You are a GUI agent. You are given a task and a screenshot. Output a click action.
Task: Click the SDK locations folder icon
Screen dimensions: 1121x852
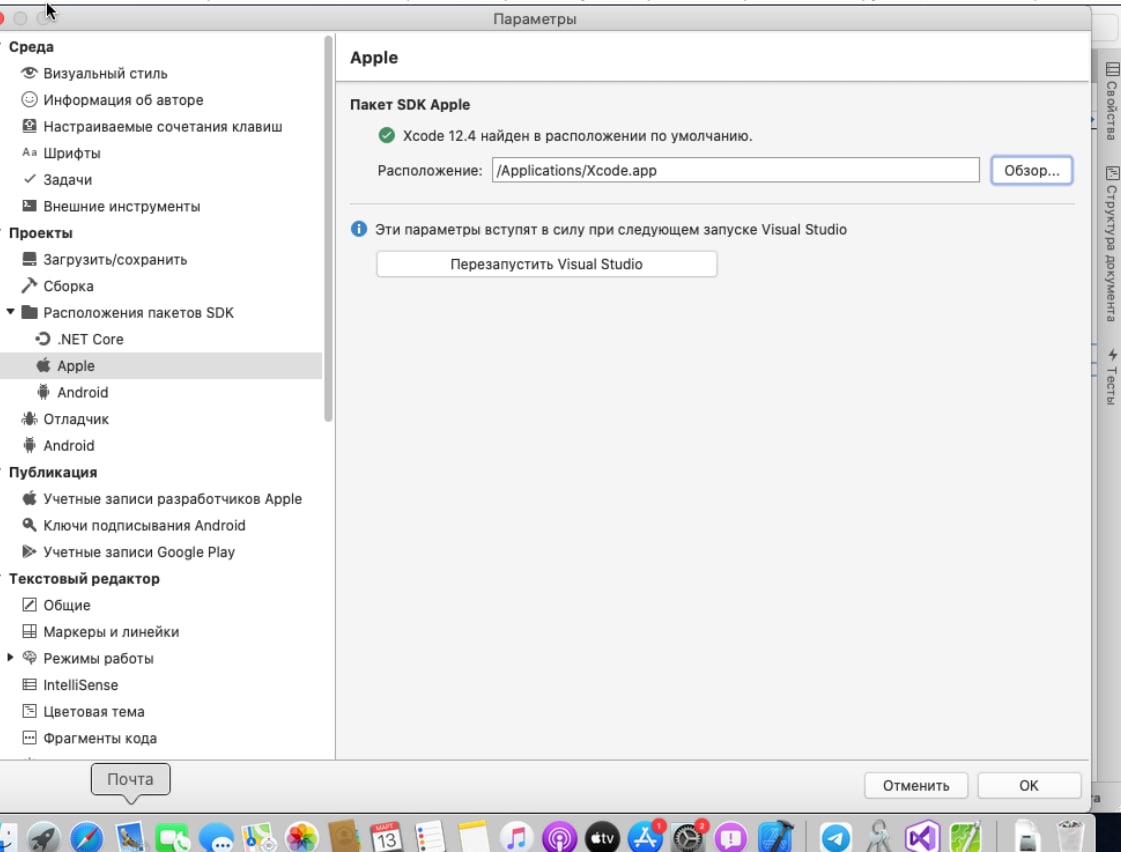[29, 312]
